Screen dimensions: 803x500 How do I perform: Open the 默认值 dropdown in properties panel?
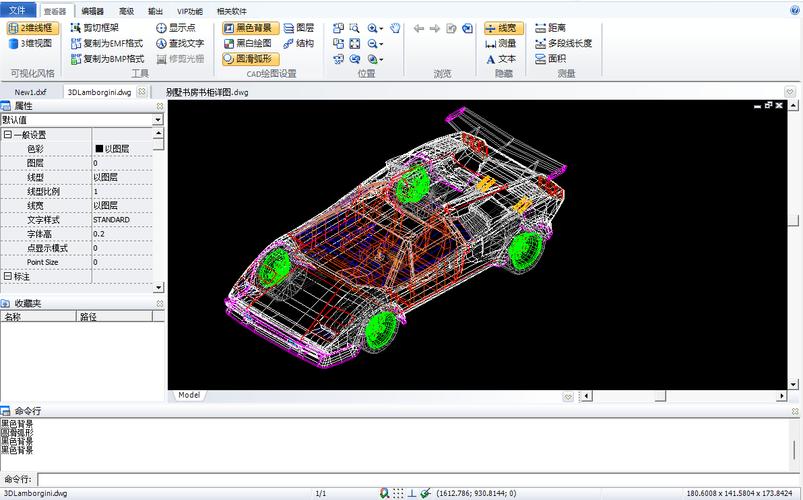pos(158,120)
